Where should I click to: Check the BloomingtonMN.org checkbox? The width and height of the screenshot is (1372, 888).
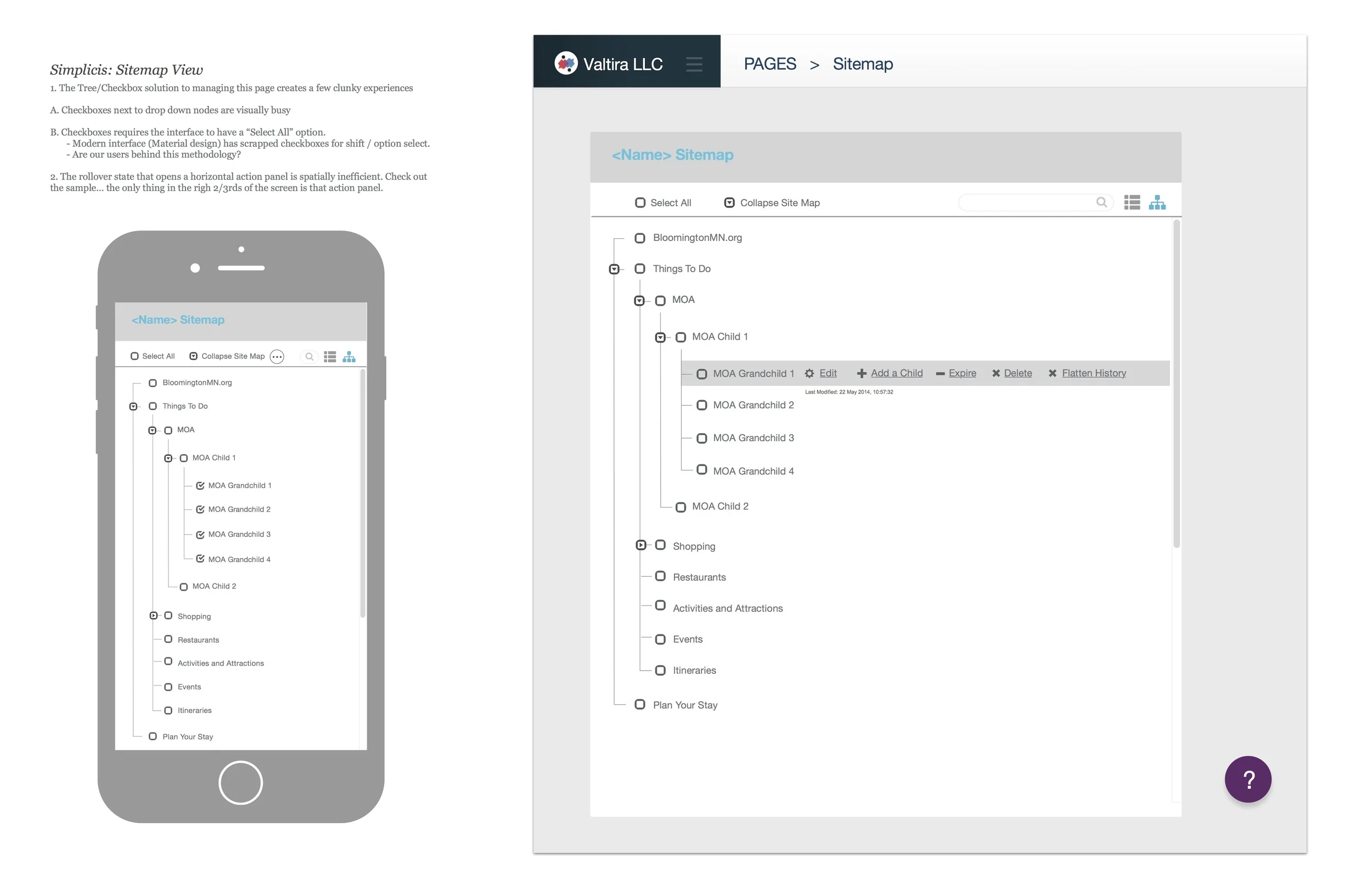(640, 238)
